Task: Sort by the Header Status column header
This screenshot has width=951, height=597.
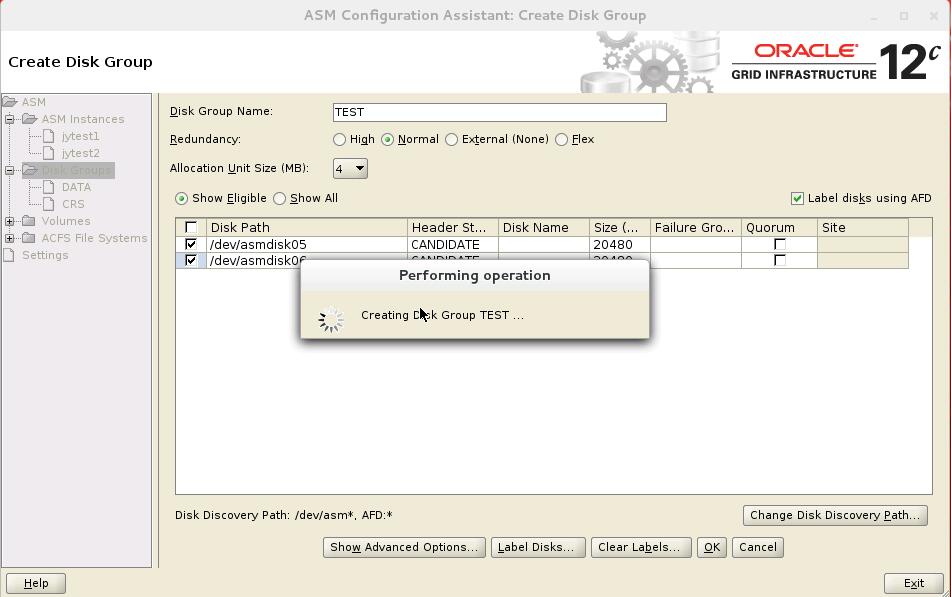Action: [x=452, y=228]
